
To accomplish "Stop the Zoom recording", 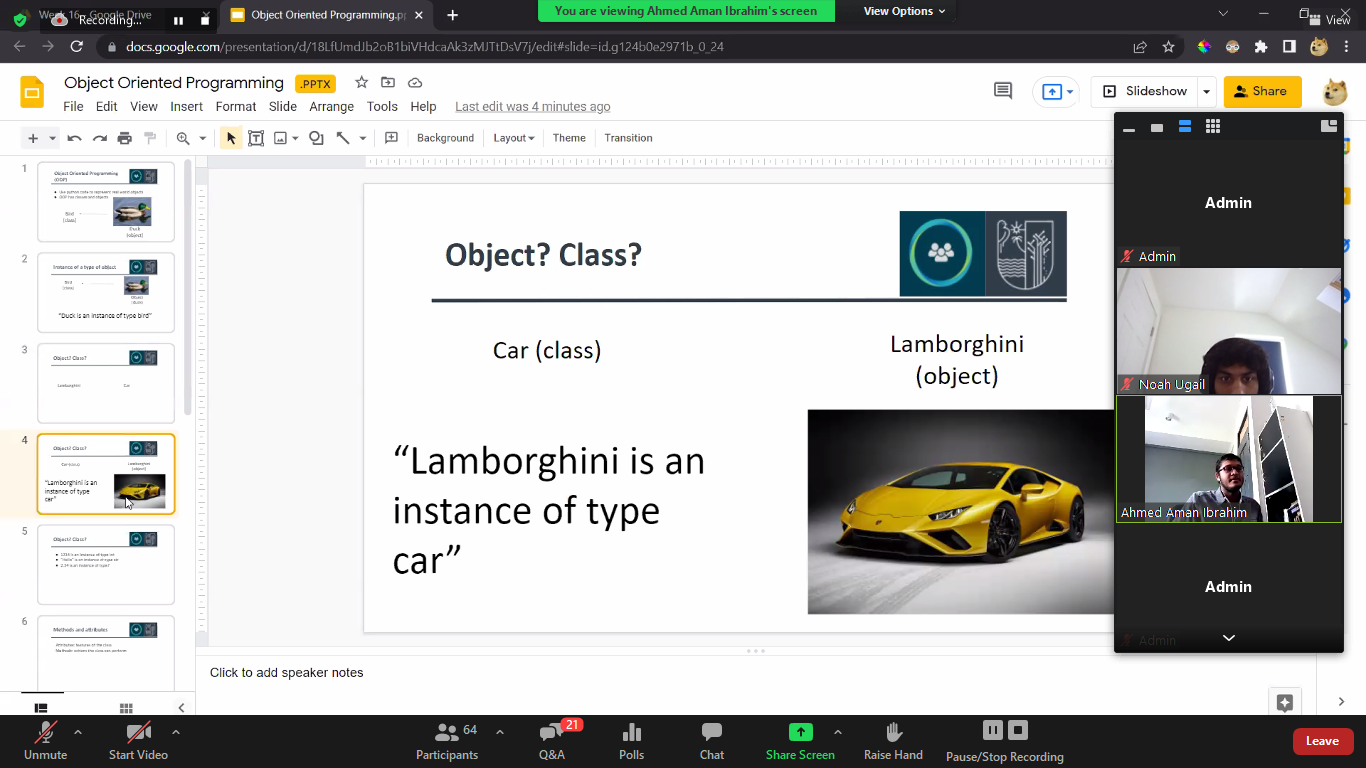I will pos(1018,730).
